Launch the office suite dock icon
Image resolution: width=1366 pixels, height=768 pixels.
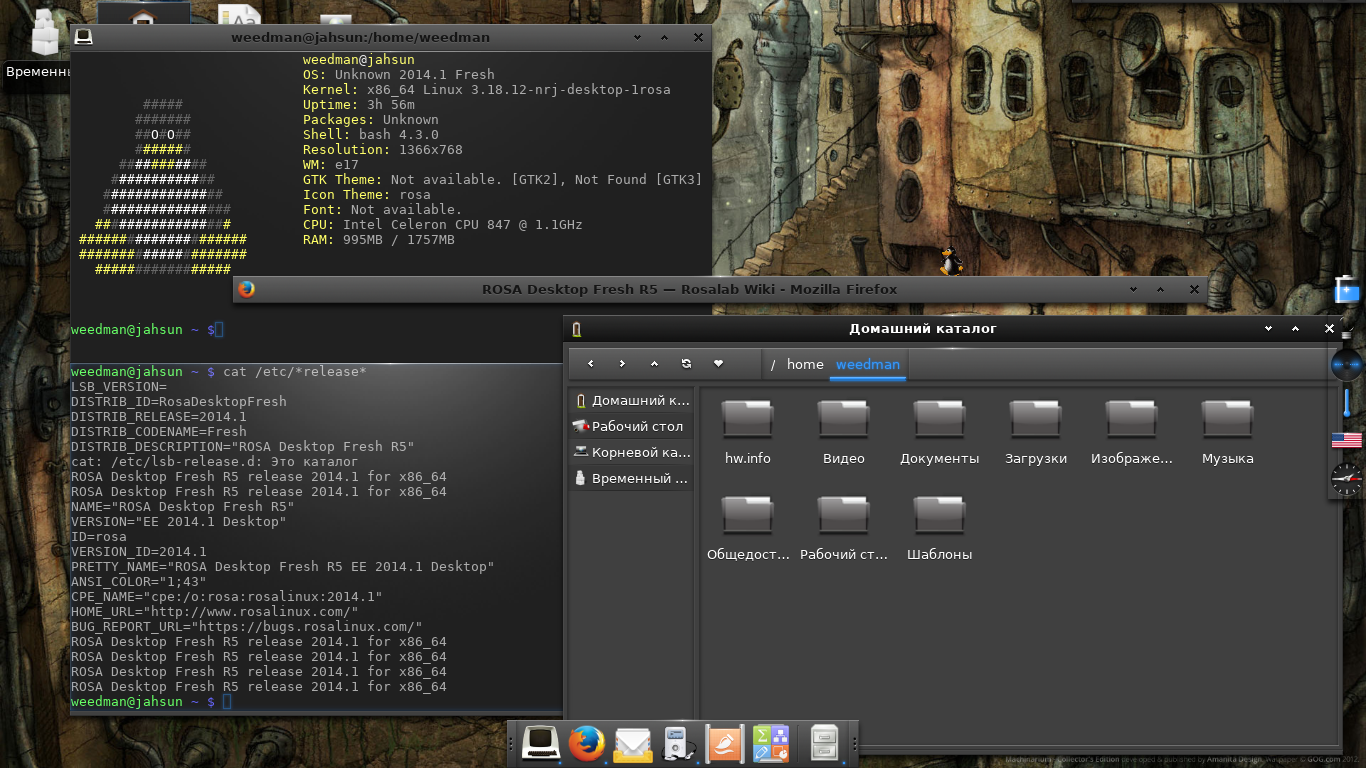(725, 744)
